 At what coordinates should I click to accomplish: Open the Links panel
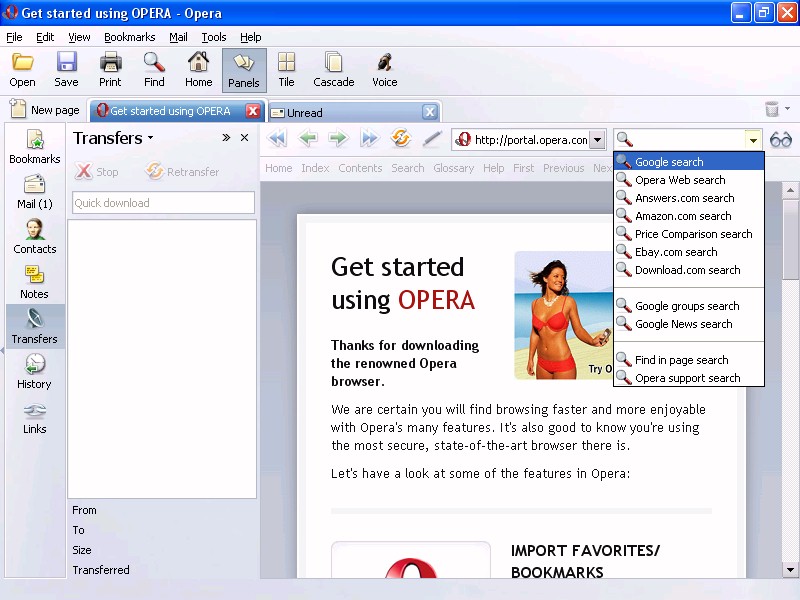34,416
